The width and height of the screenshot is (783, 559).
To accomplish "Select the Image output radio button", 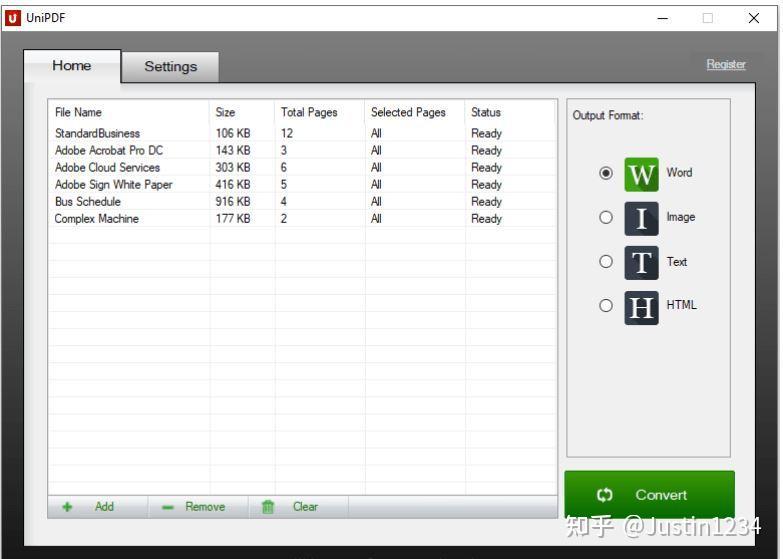I will (606, 217).
